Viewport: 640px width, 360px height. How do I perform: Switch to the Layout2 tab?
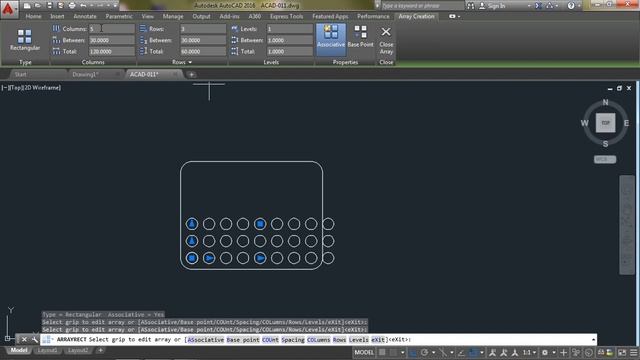pos(78,350)
